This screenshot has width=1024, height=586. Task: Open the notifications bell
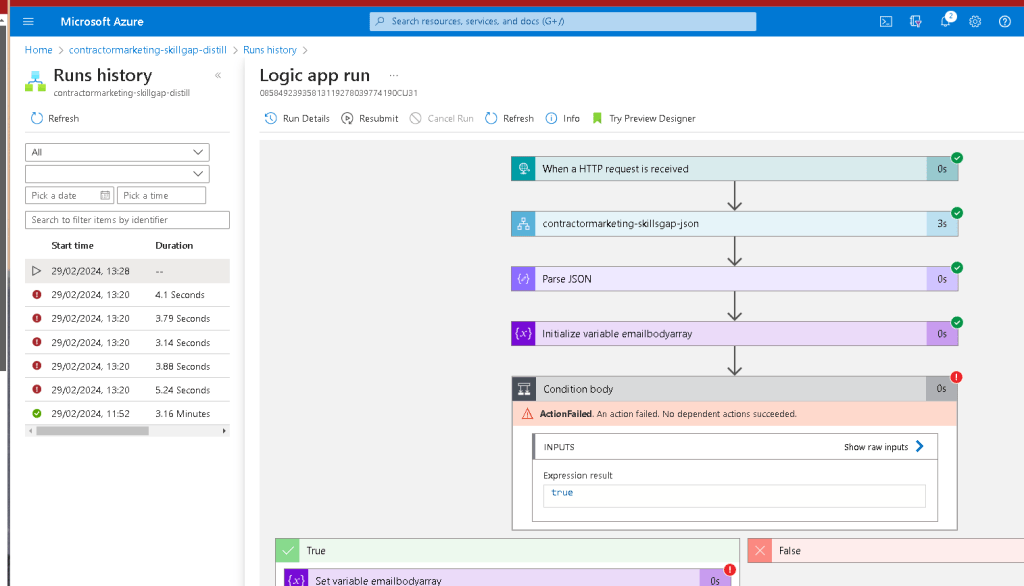tap(945, 22)
